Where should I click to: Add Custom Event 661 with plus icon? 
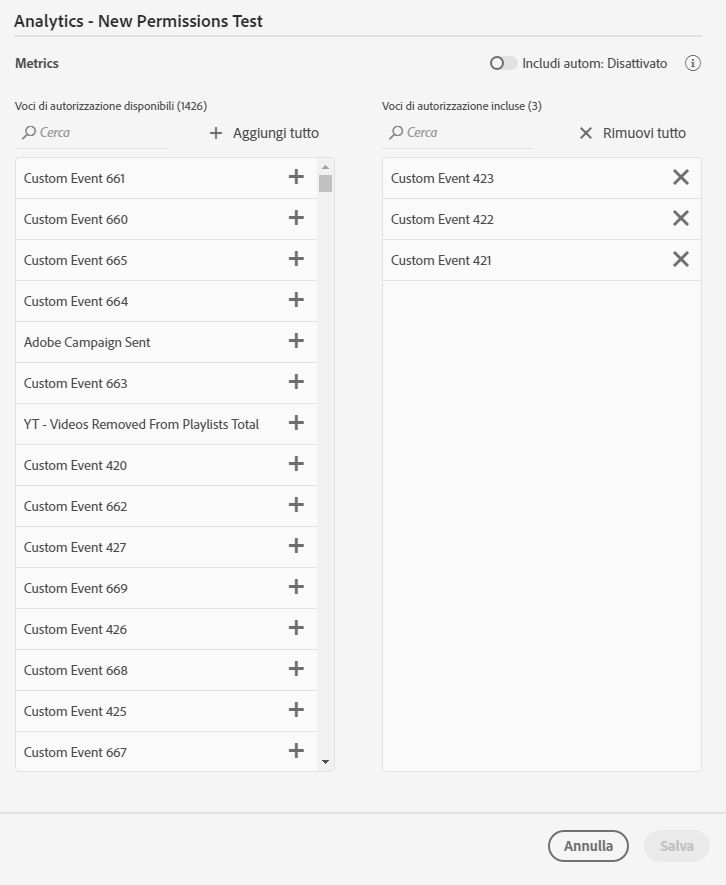[x=296, y=177]
